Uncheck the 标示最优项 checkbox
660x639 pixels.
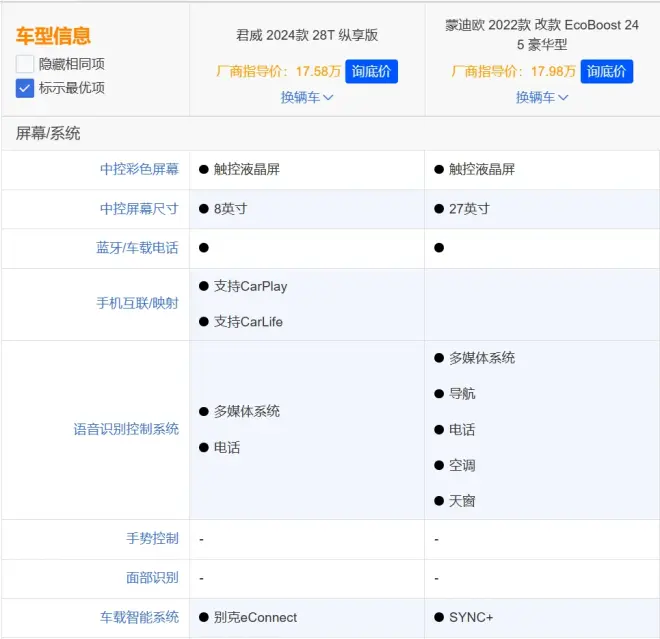pos(25,88)
